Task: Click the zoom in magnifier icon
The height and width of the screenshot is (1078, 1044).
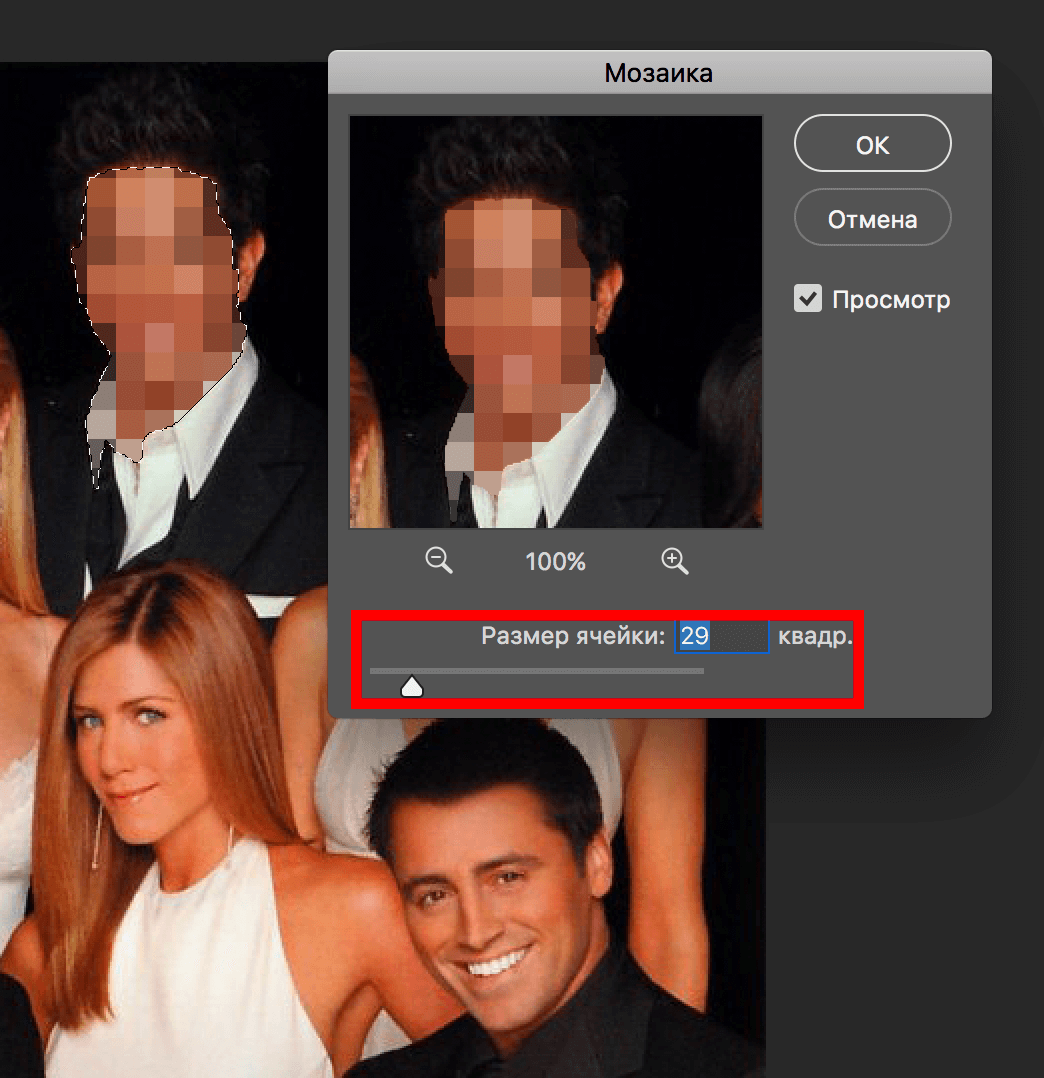Action: click(675, 560)
